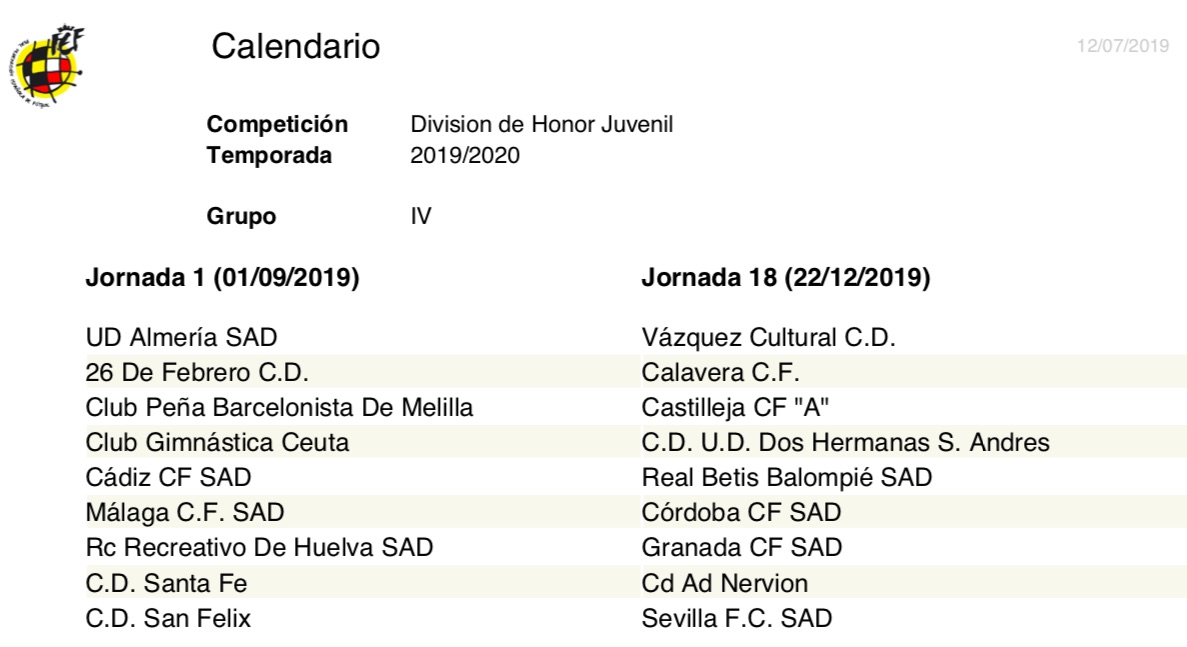Viewport: 1187px width, 647px height.
Task: Select Division de Honor Juvenil text
Action: (541, 124)
